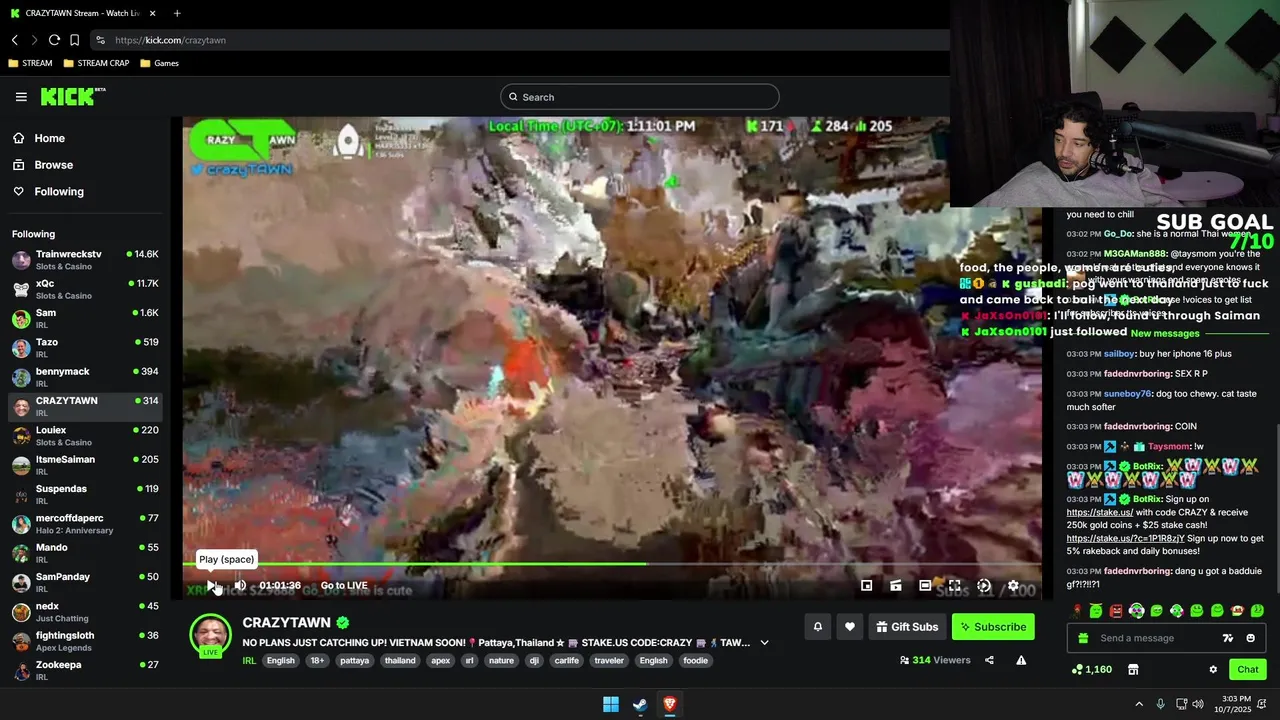Select the carlife tag
Viewport: 1280px width, 720px height.
tap(567, 661)
